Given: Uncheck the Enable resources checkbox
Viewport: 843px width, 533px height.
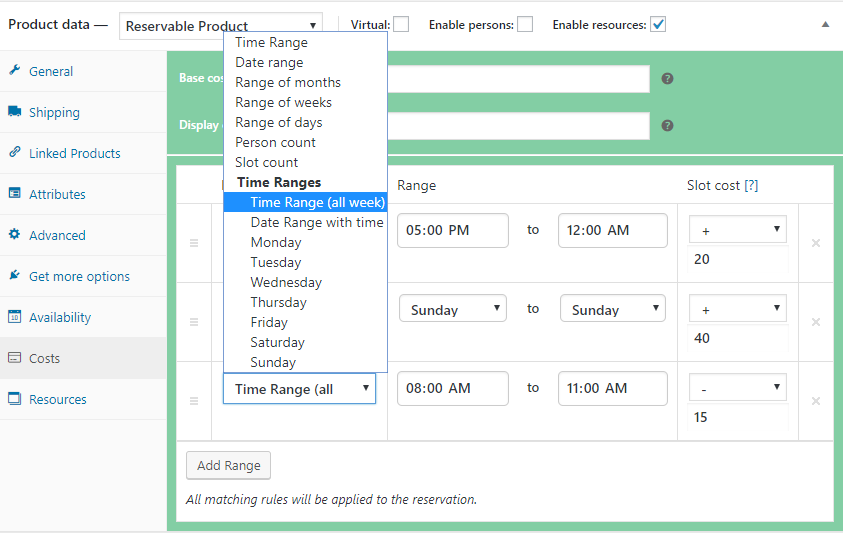Looking at the screenshot, I should pyautogui.click(x=658, y=25).
